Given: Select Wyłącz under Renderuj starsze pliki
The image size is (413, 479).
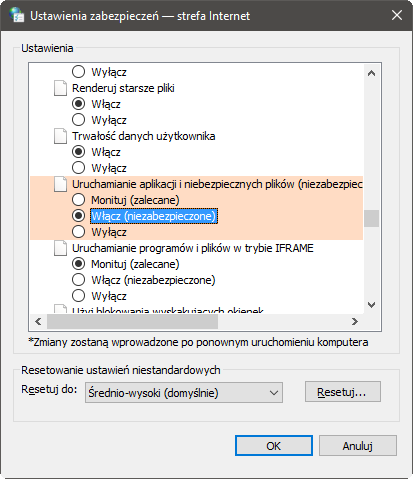Looking at the screenshot, I should [78, 120].
